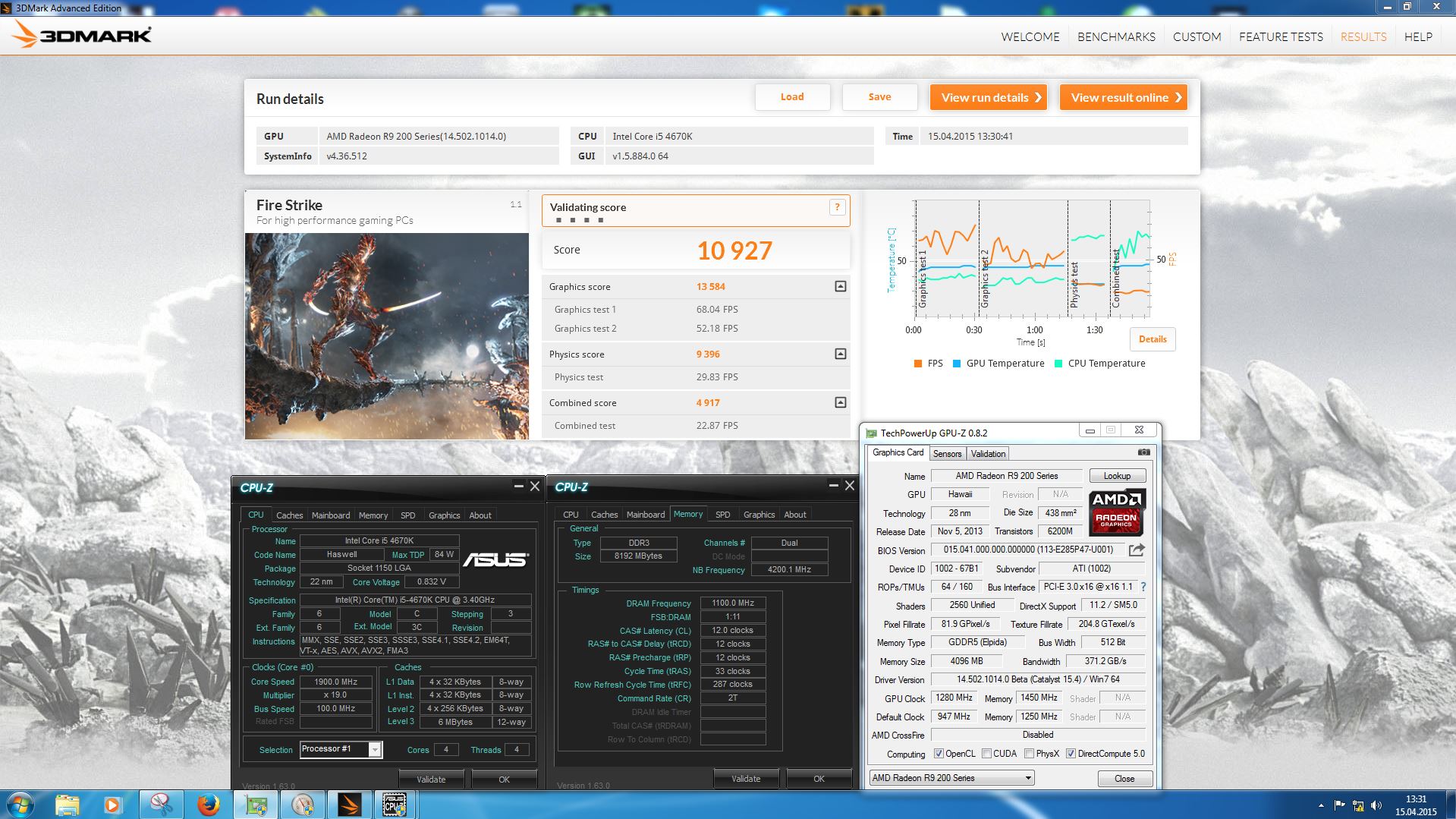Click the 3DMark title bar icon
Screen dimensions: 1456x819
8,8
